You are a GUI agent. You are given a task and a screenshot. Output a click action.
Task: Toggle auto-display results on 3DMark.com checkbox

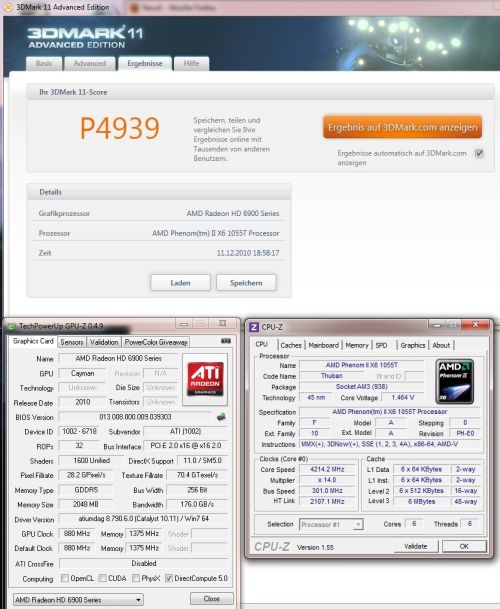[479, 153]
